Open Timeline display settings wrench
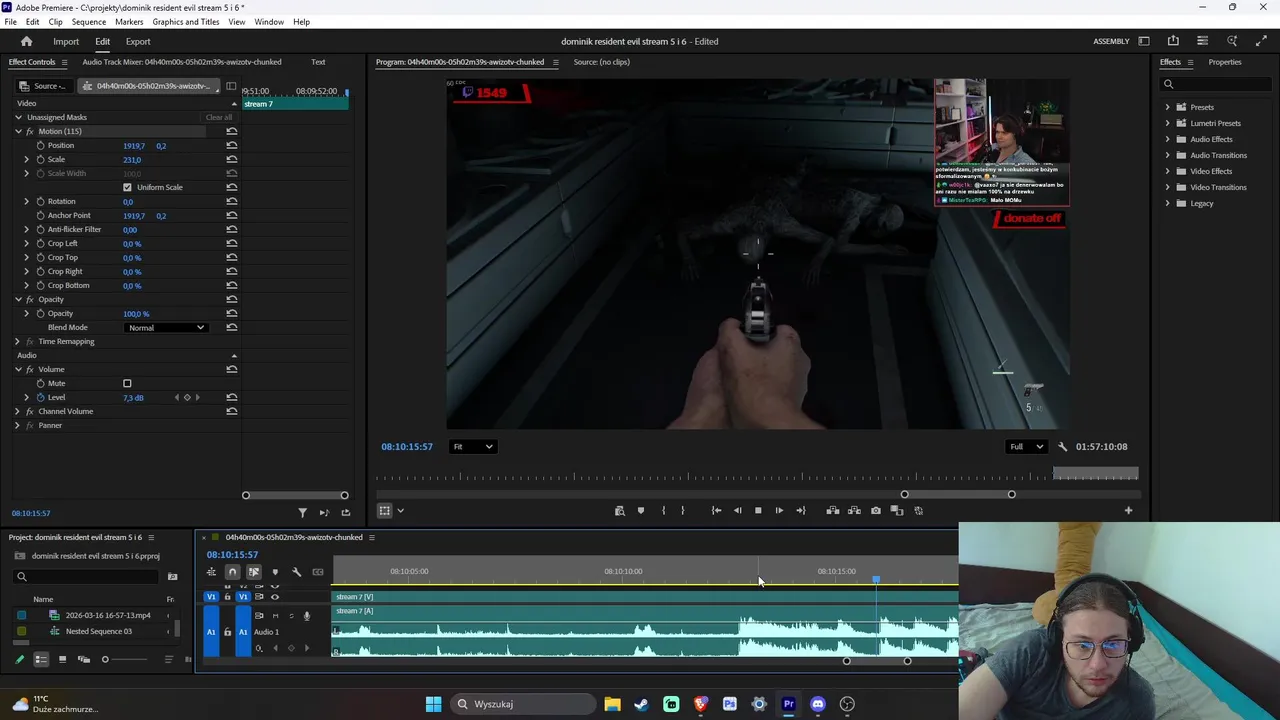 pyautogui.click(x=296, y=572)
